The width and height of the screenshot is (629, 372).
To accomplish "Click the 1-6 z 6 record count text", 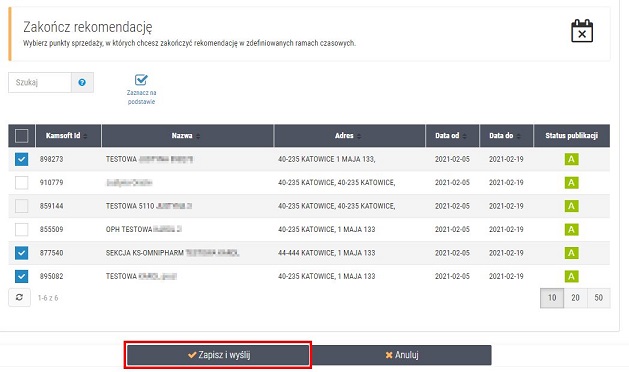I will coord(48,298).
